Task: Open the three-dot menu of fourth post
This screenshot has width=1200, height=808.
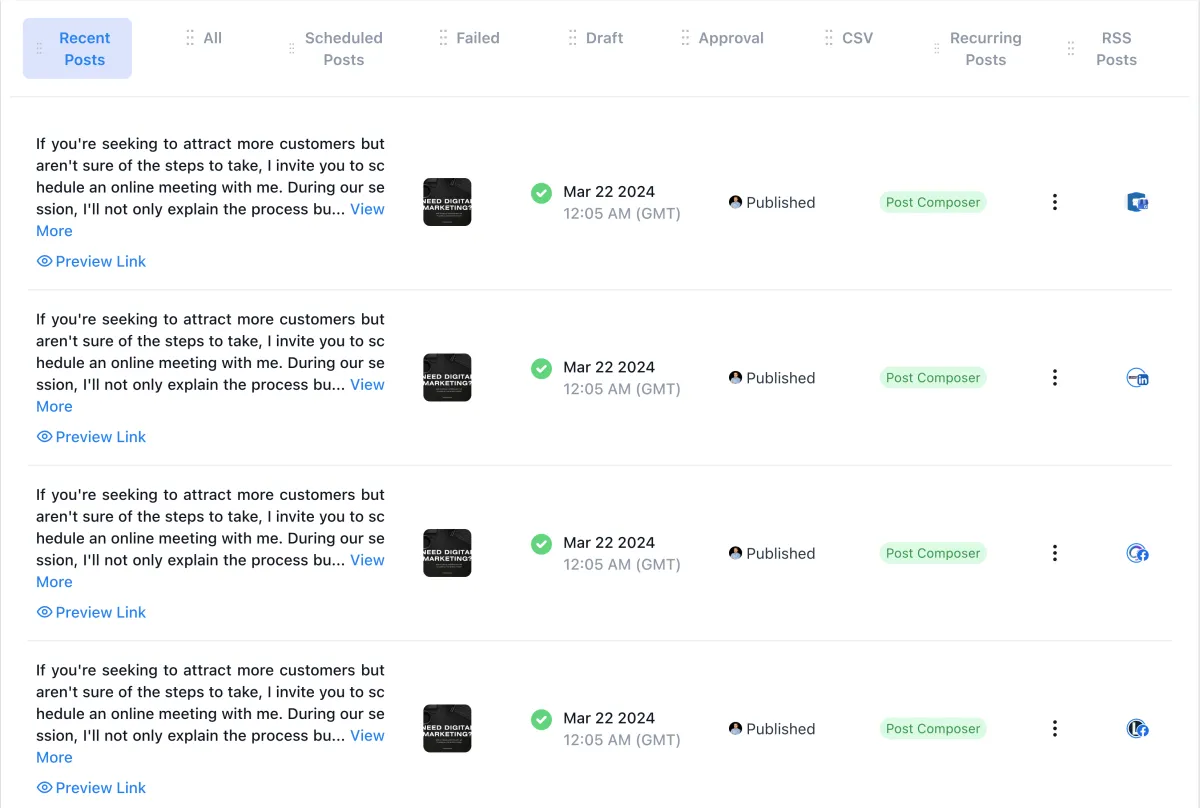Action: (1054, 729)
